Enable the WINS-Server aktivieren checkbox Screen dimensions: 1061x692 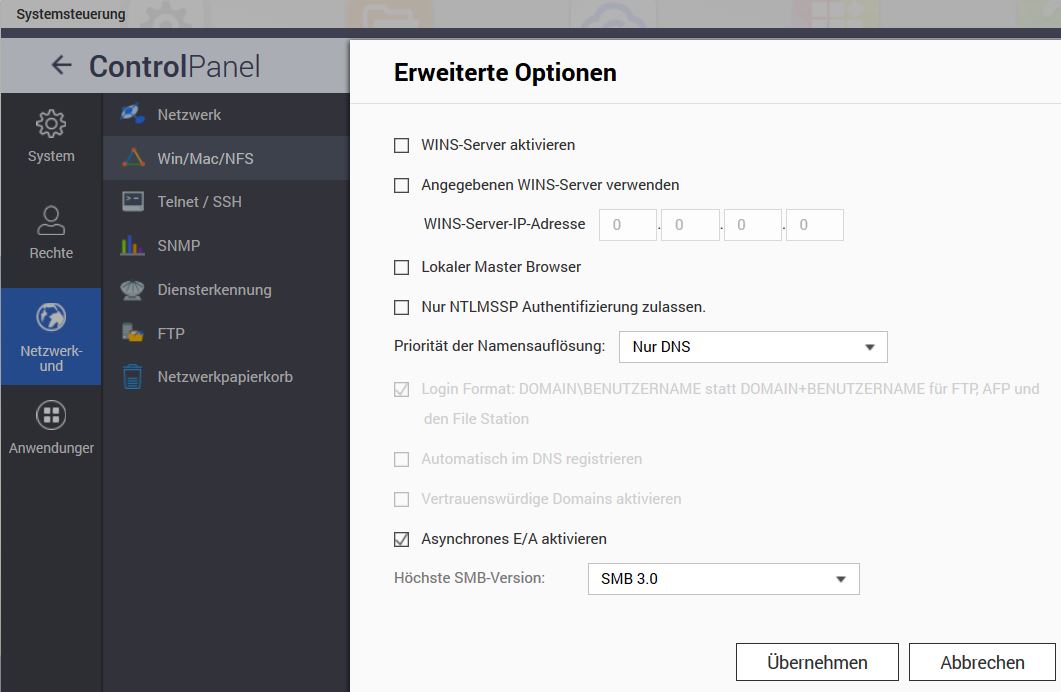[401, 145]
